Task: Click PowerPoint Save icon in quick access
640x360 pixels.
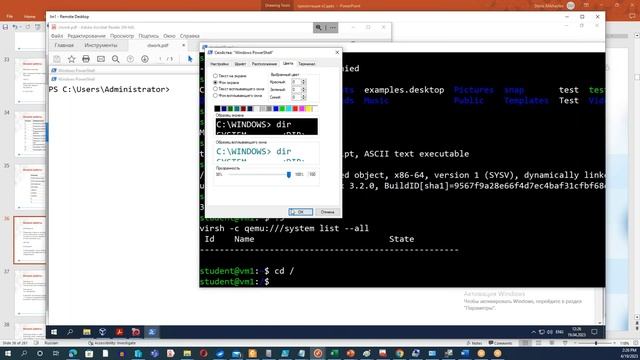Action: click(x=5, y=27)
